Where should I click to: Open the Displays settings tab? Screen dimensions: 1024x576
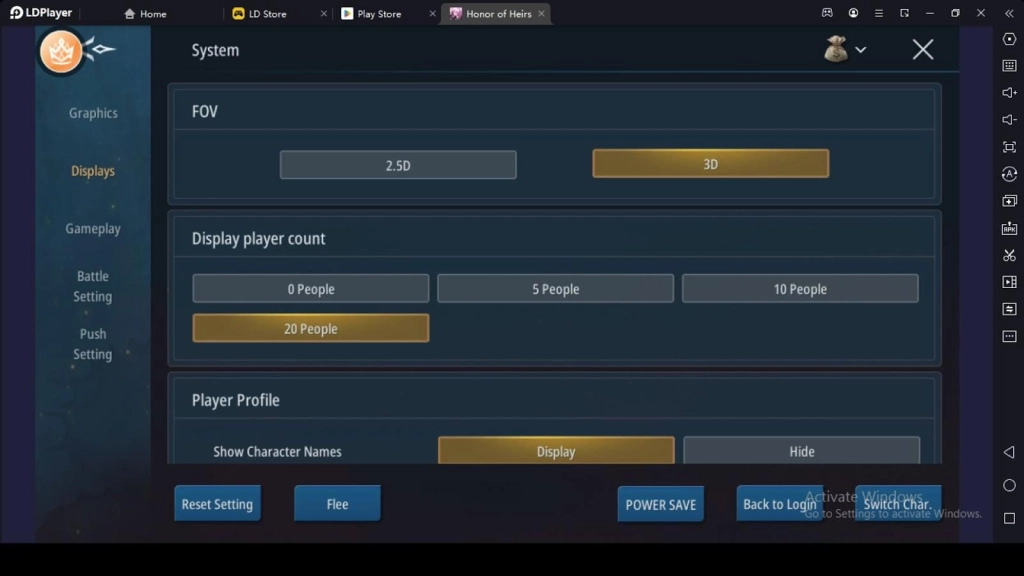93,171
